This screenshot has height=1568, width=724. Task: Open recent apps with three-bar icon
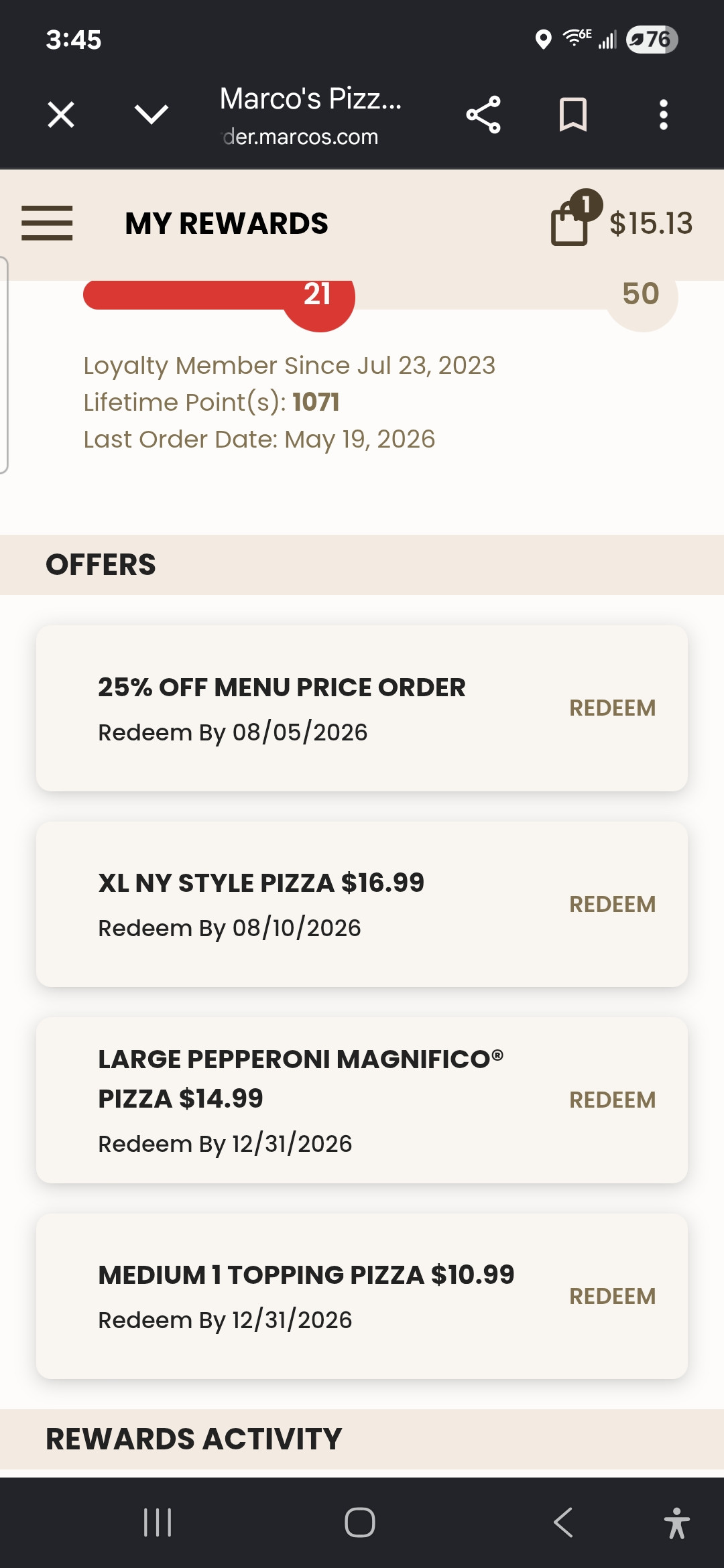pyautogui.click(x=158, y=1522)
